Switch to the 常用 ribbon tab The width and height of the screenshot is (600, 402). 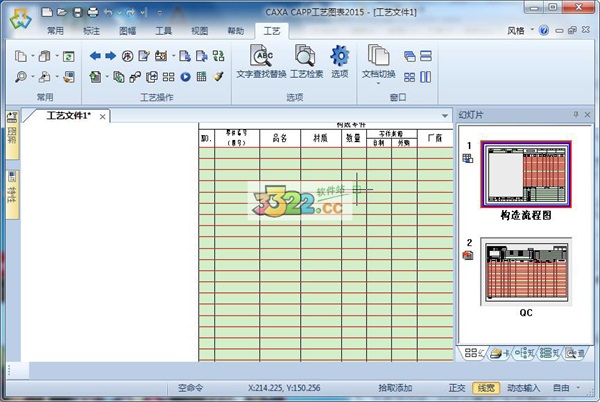click(x=55, y=31)
